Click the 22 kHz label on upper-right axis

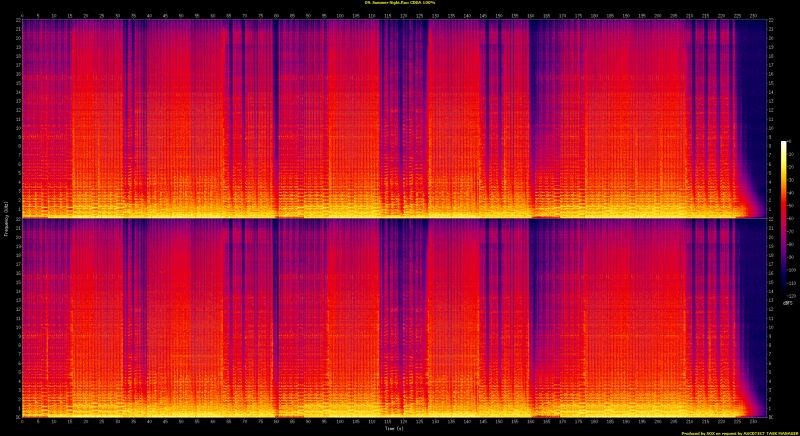(770, 21)
